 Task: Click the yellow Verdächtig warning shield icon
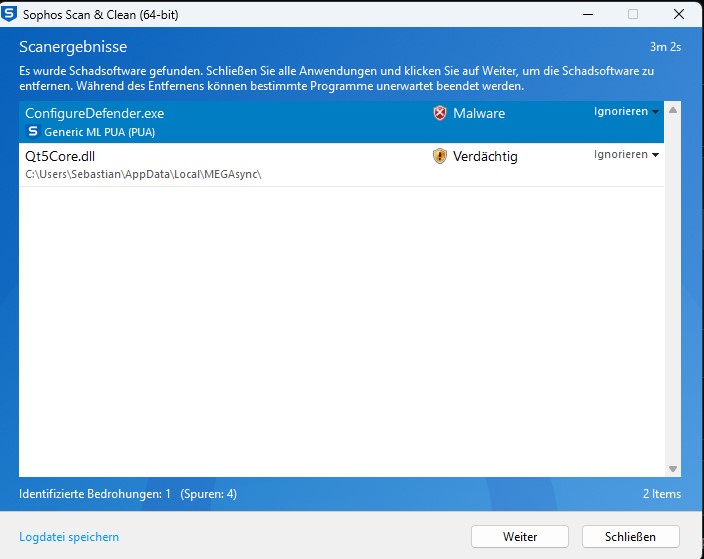[x=440, y=156]
